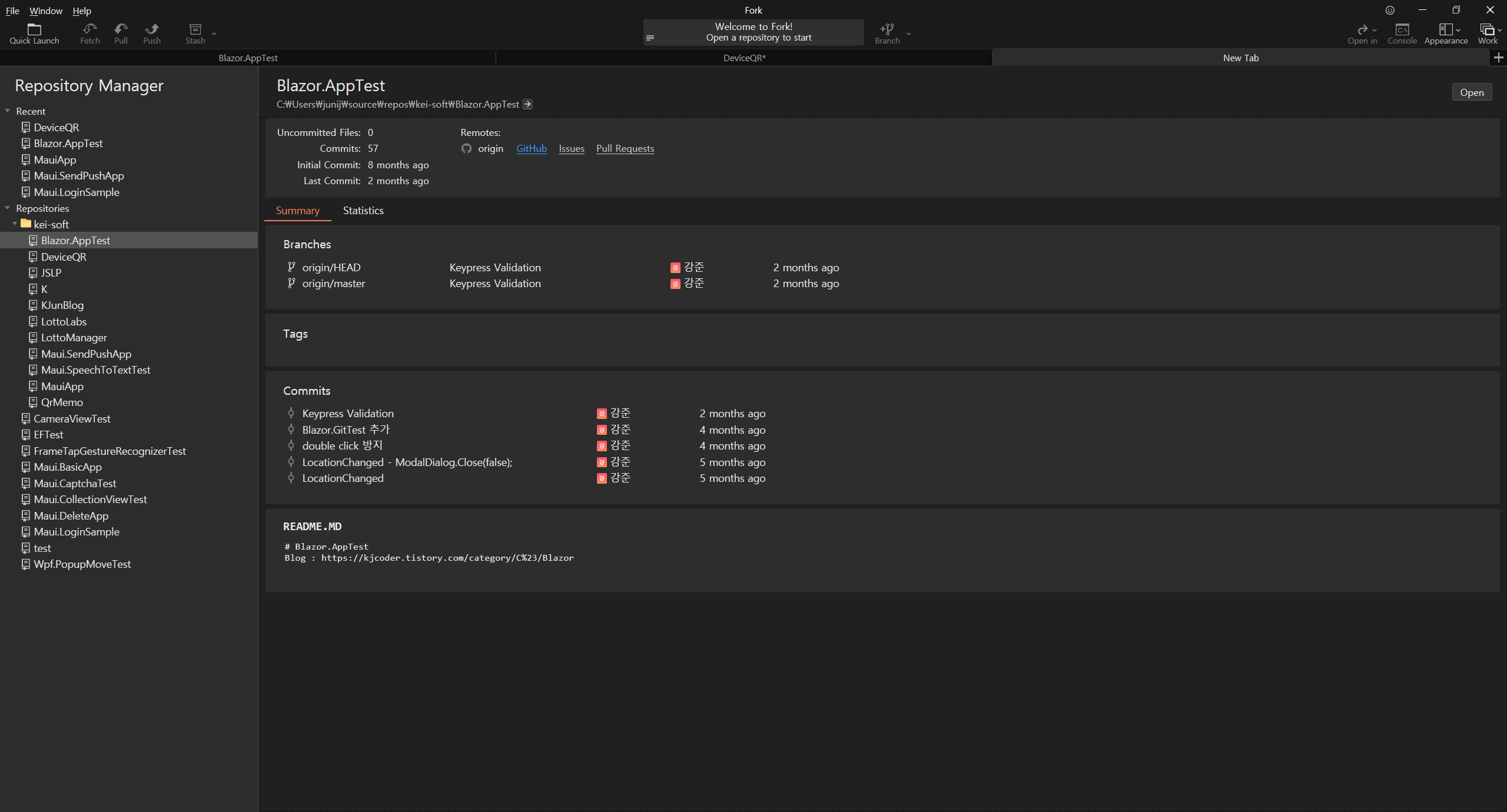The width and height of the screenshot is (1507, 812).
Task: Click the smiley feedback icon
Action: [x=1389, y=10]
